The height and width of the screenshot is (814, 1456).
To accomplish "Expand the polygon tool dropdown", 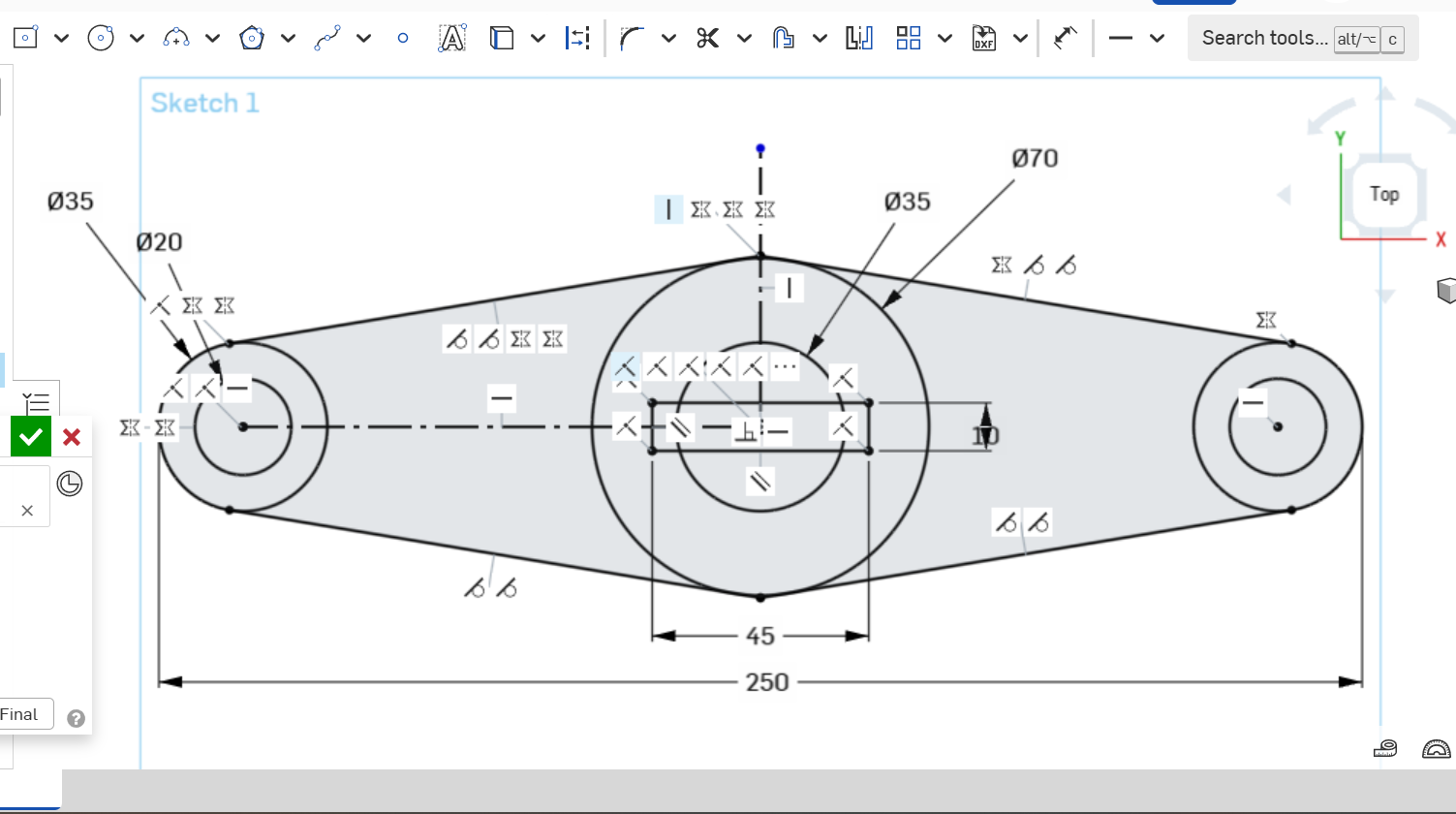I will [x=288, y=39].
